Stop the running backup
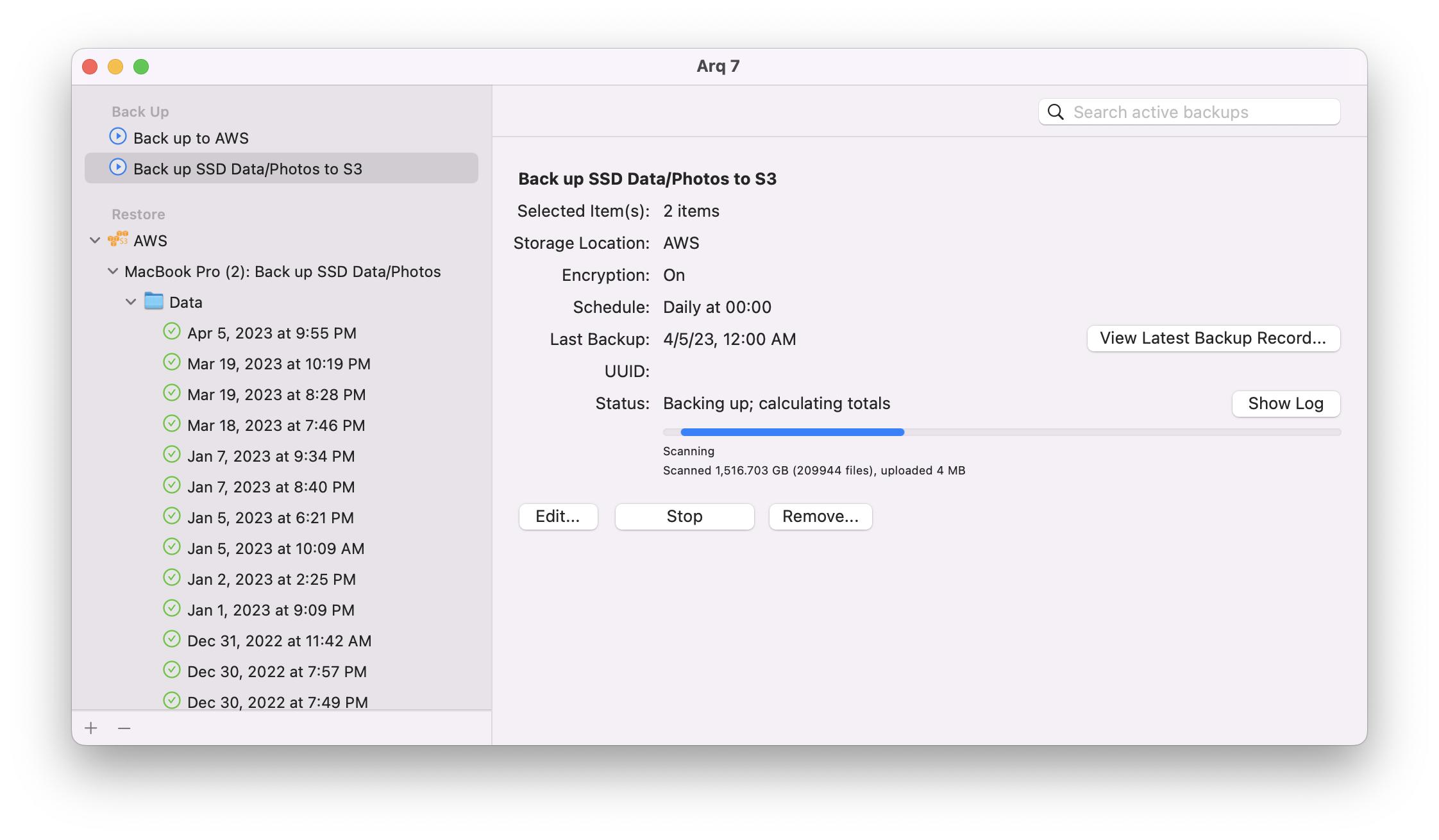This screenshot has width=1439, height=840. click(684, 516)
